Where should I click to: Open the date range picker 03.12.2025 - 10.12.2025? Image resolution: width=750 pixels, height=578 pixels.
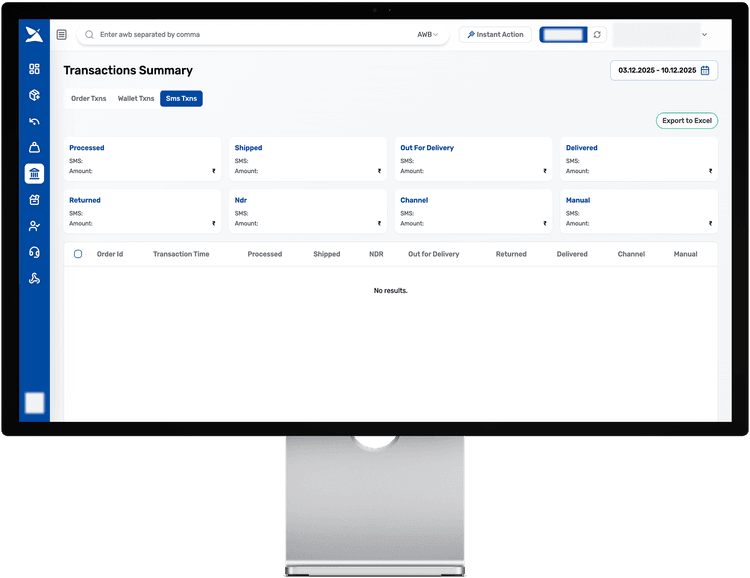click(664, 70)
